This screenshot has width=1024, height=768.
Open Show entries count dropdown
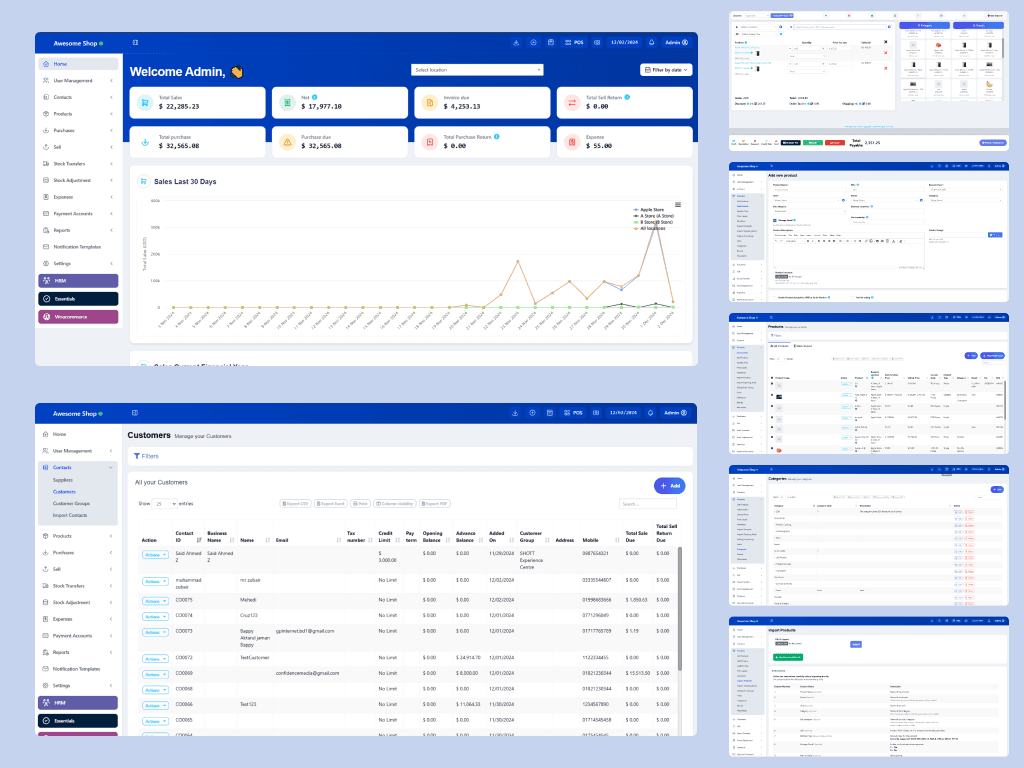tap(165, 504)
